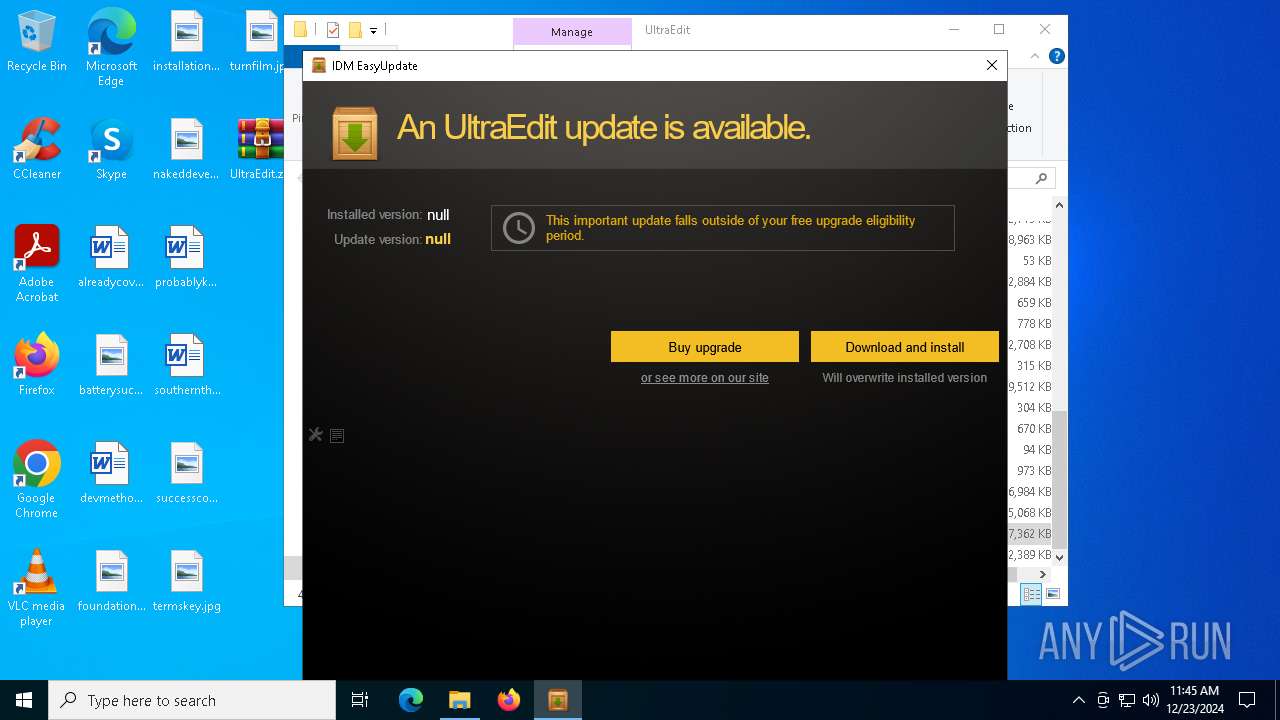Open the notification center
This screenshot has height=720, width=1280.
[1247, 700]
